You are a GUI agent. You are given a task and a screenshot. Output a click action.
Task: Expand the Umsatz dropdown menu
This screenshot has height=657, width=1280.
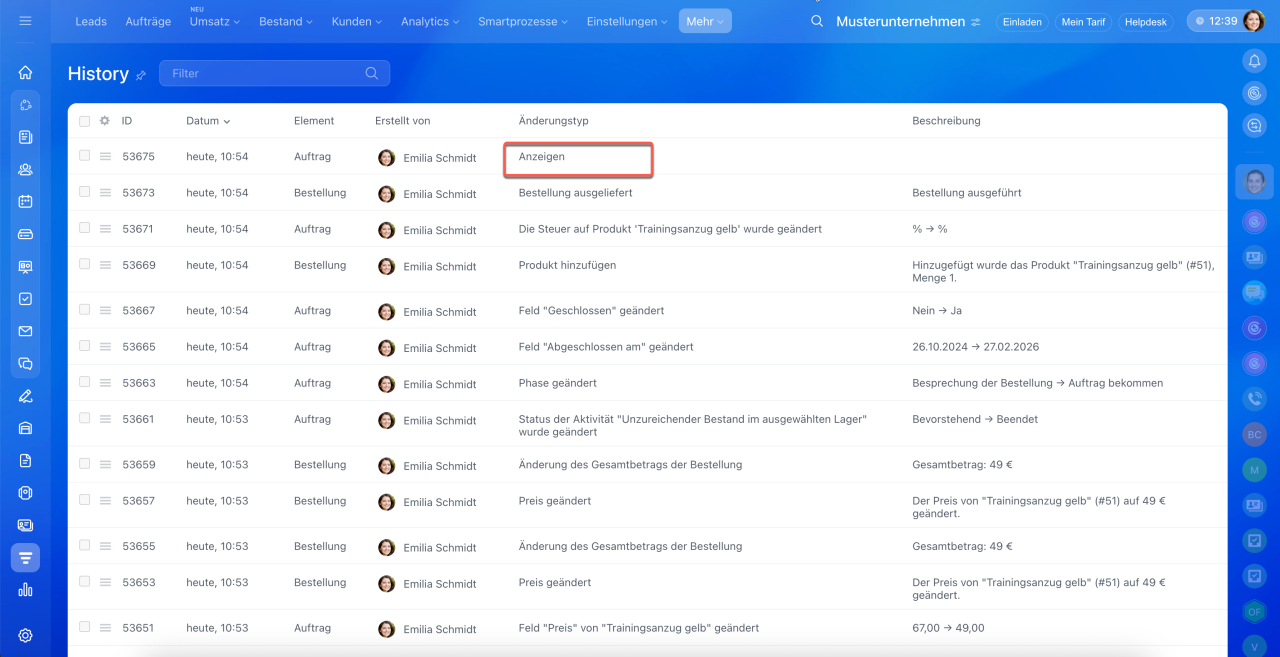[215, 22]
